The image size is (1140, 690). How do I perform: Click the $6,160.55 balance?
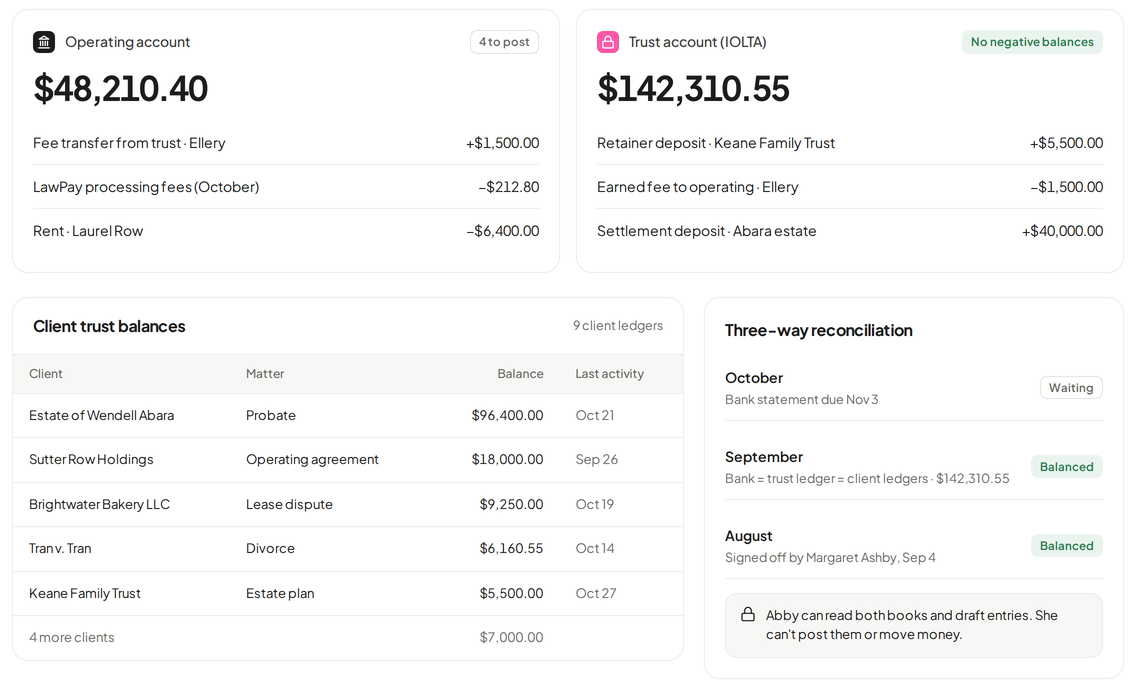[x=511, y=549]
